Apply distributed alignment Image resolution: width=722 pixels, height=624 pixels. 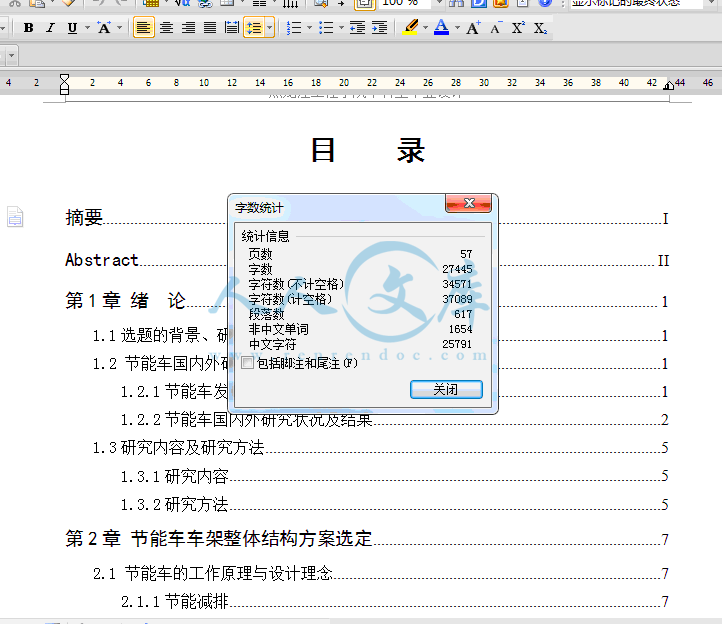pyautogui.click(x=232, y=28)
